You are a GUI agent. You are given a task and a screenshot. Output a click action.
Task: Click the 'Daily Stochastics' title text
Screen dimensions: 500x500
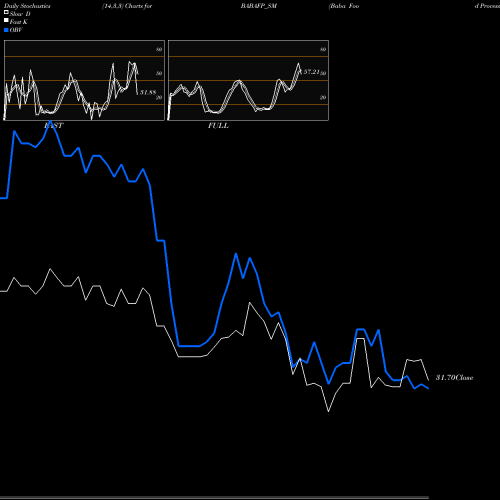point(27,6)
